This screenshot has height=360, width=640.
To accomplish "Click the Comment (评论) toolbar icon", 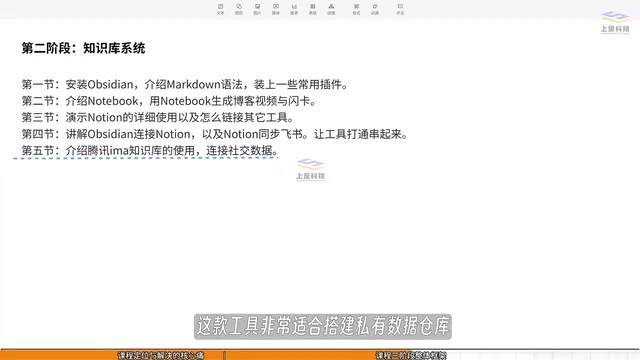I will pyautogui.click(x=400, y=9).
